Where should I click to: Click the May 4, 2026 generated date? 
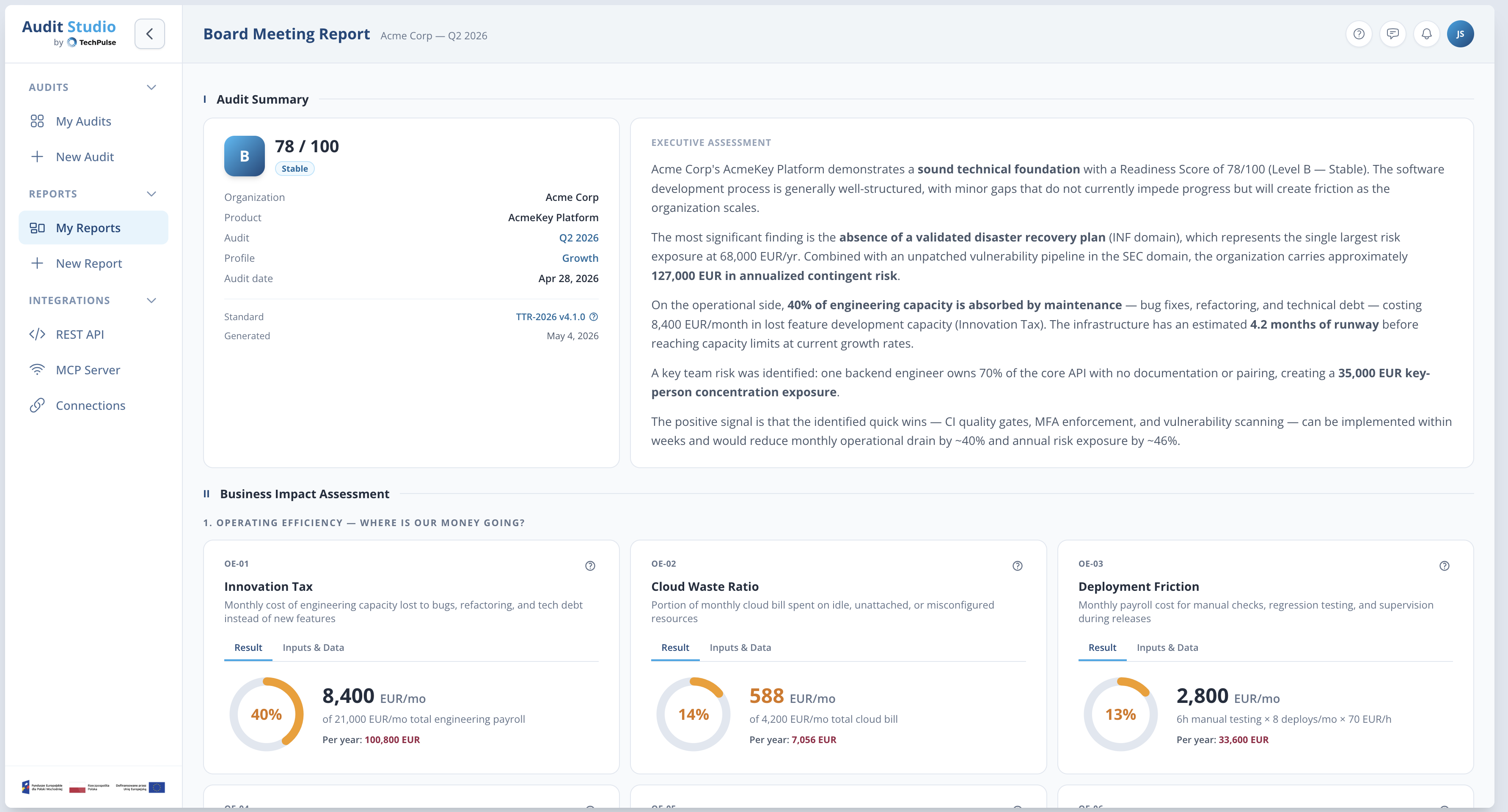572,336
